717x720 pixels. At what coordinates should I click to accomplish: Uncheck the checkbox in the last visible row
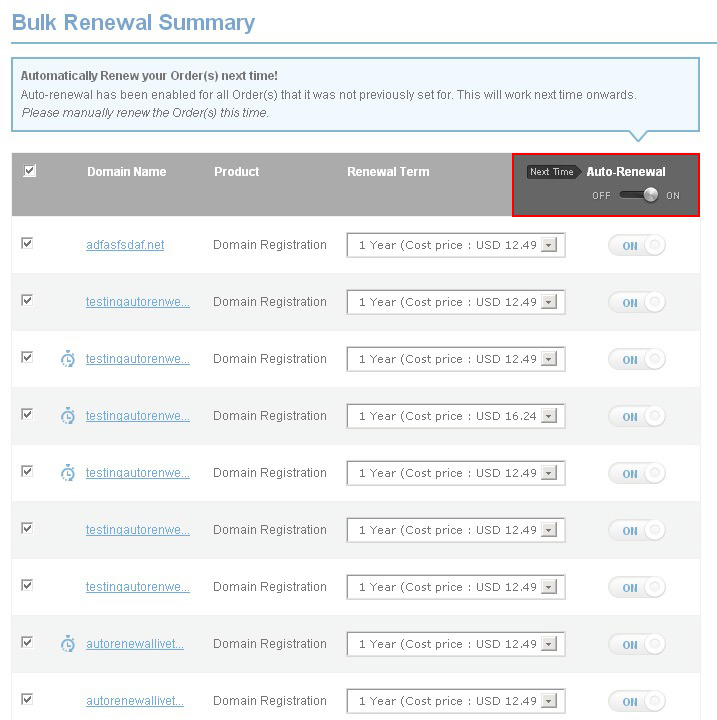click(x=27, y=699)
